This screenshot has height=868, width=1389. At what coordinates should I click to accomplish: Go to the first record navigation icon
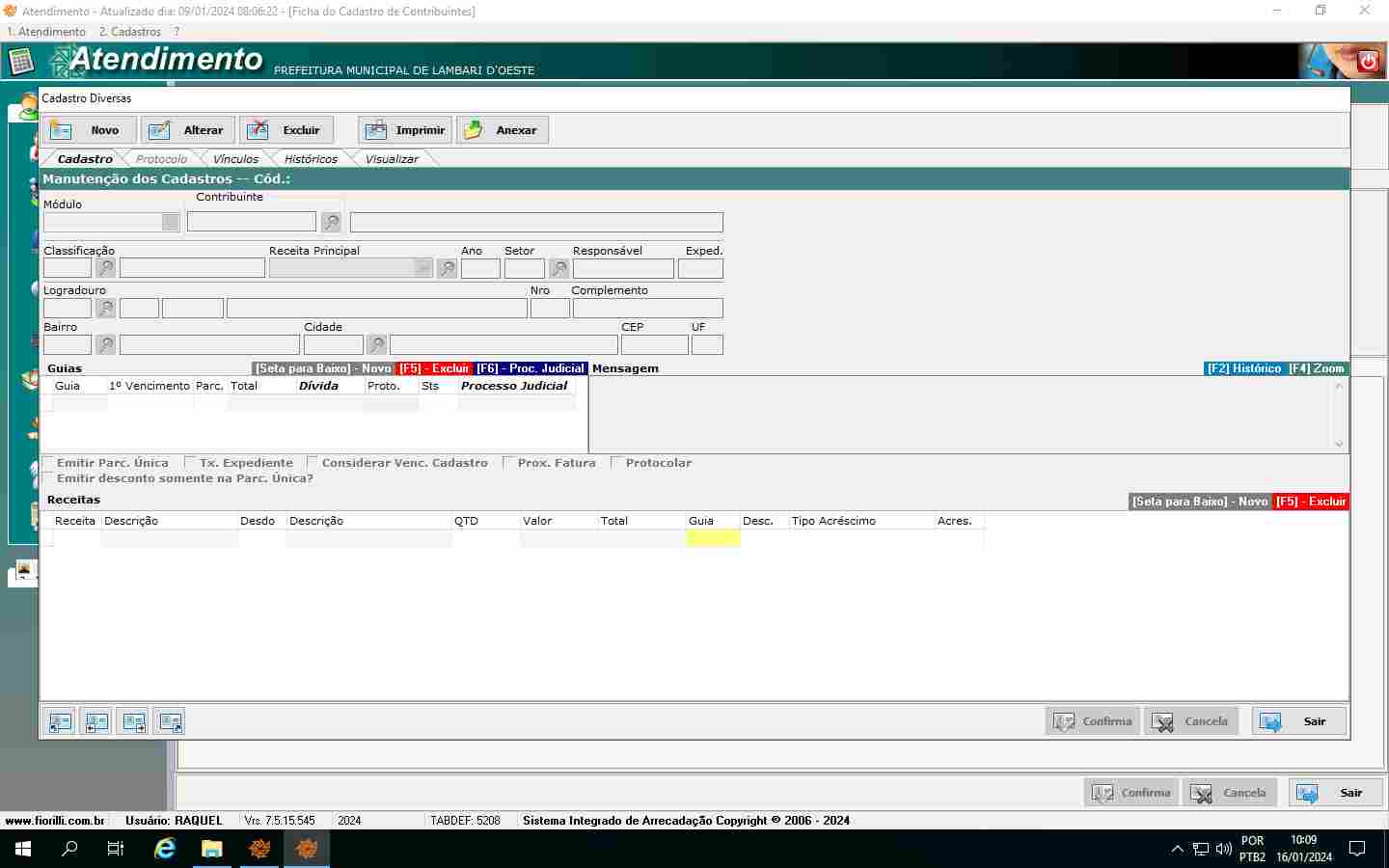[61, 721]
